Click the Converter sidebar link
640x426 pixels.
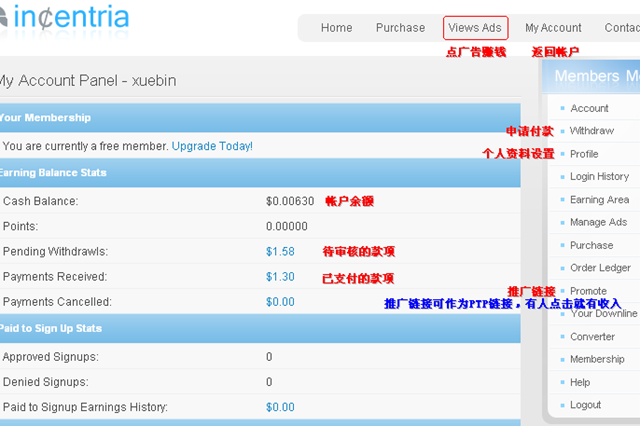click(592, 337)
